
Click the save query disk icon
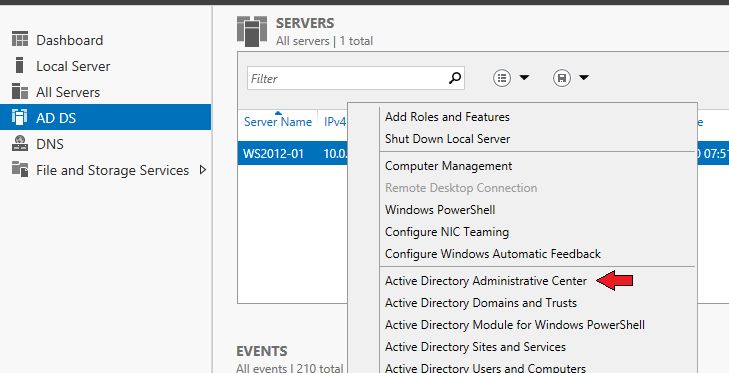coord(562,78)
